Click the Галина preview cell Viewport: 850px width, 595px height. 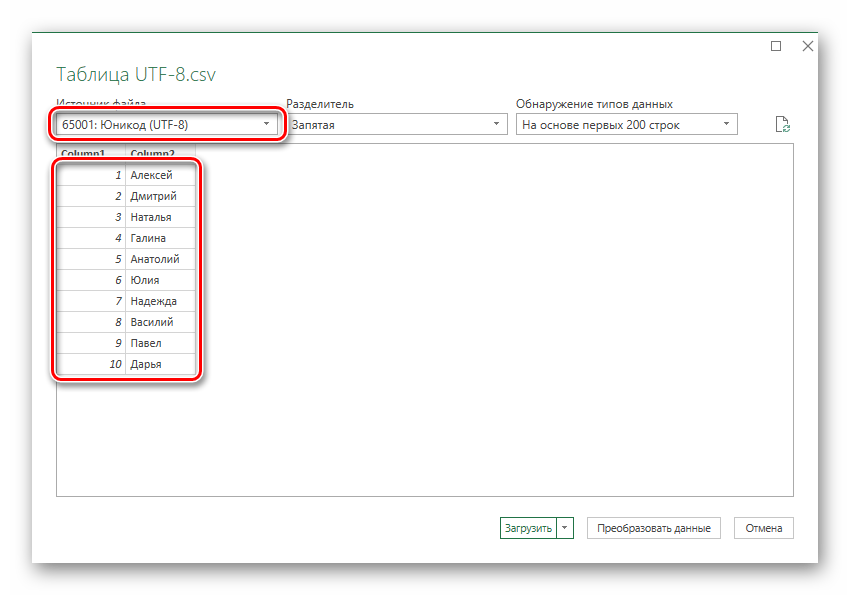[x=160, y=238]
